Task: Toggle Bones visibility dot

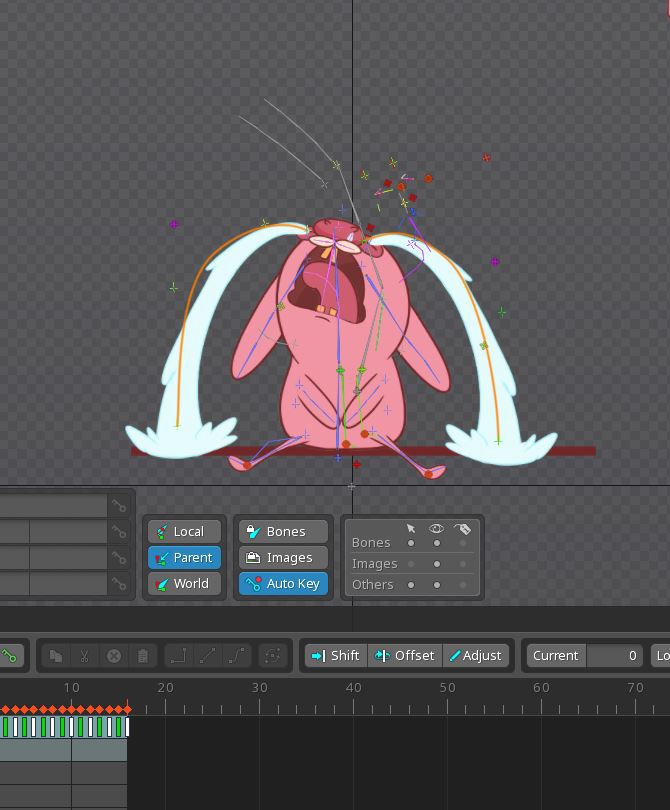Action: pos(437,543)
